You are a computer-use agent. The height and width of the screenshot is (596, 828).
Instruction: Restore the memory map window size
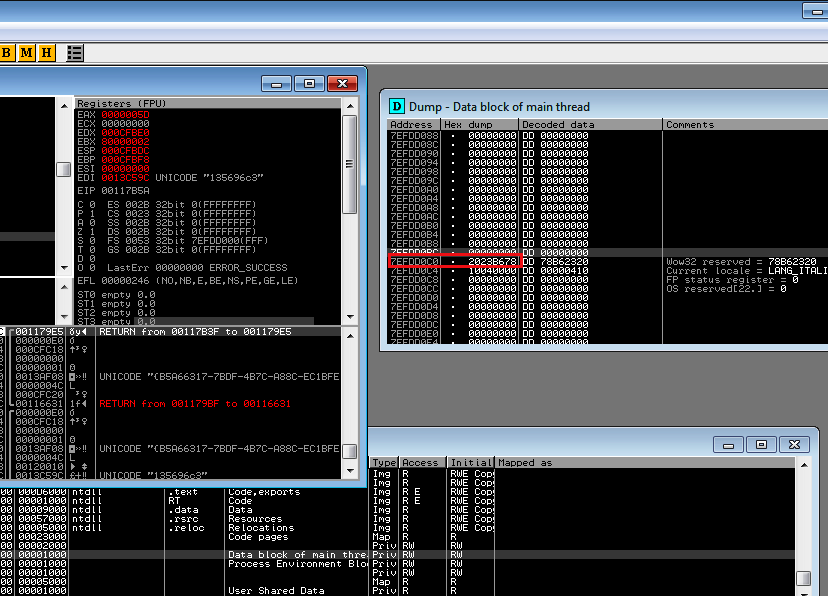(761, 443)
